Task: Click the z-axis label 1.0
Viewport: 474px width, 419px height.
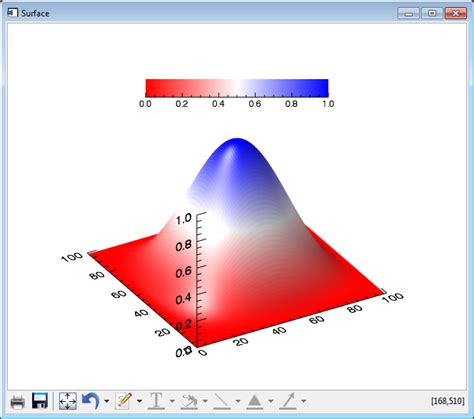Action: 184,219
